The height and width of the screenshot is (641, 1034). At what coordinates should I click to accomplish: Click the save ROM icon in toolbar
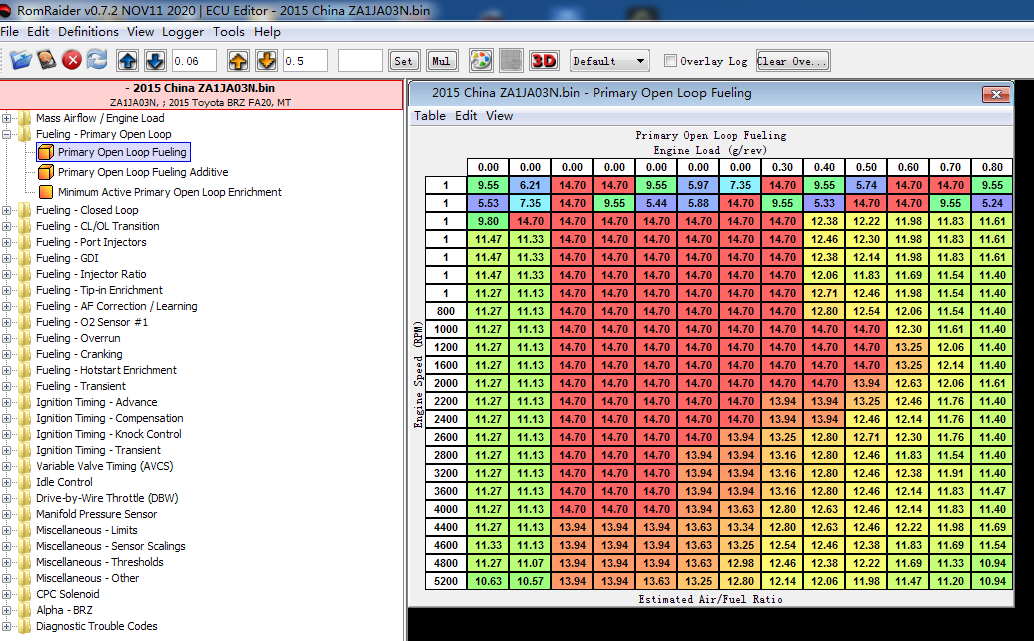click(46, 61)
